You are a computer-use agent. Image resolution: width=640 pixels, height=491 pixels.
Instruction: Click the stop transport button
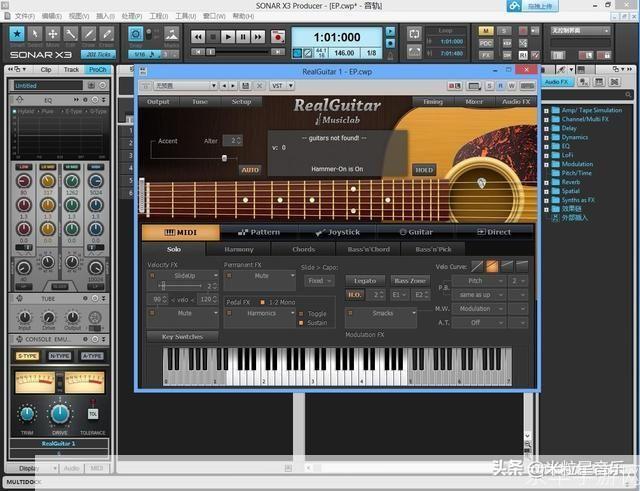tap(213, 37)
